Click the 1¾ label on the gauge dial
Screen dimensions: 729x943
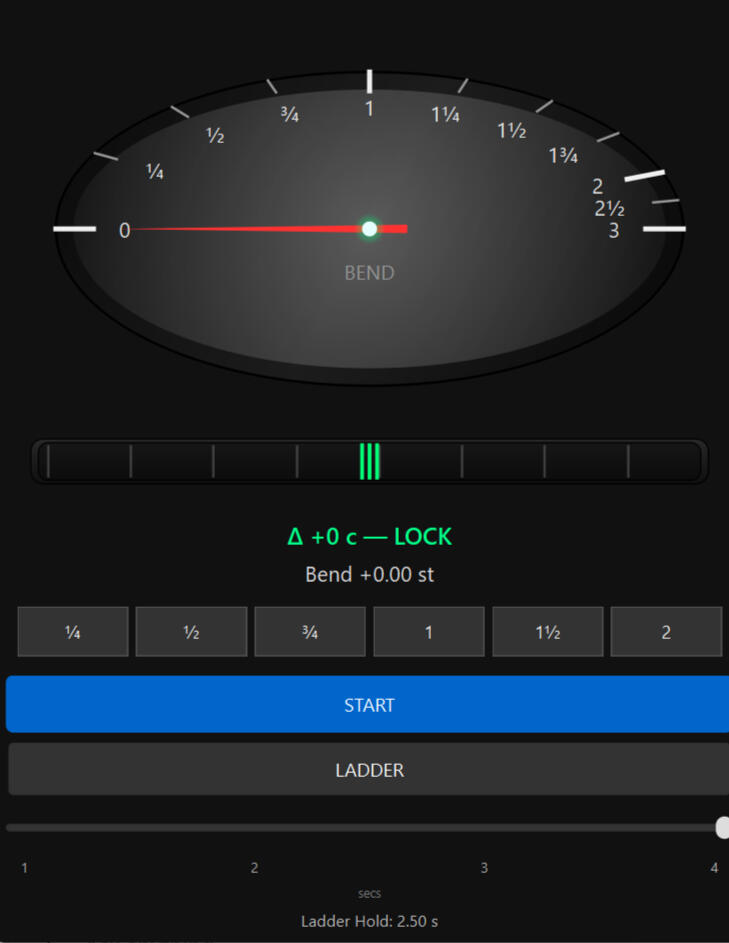[x=563, y=156]
